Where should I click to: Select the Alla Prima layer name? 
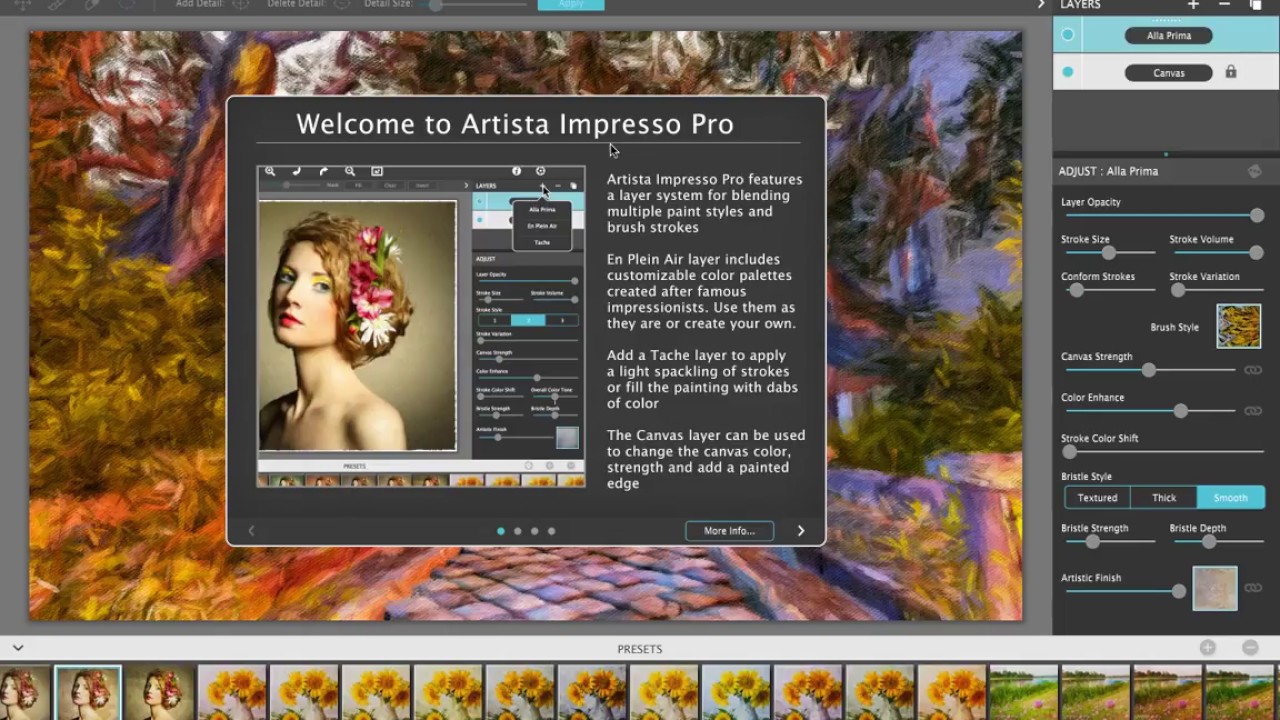[x=1169, y=35]
